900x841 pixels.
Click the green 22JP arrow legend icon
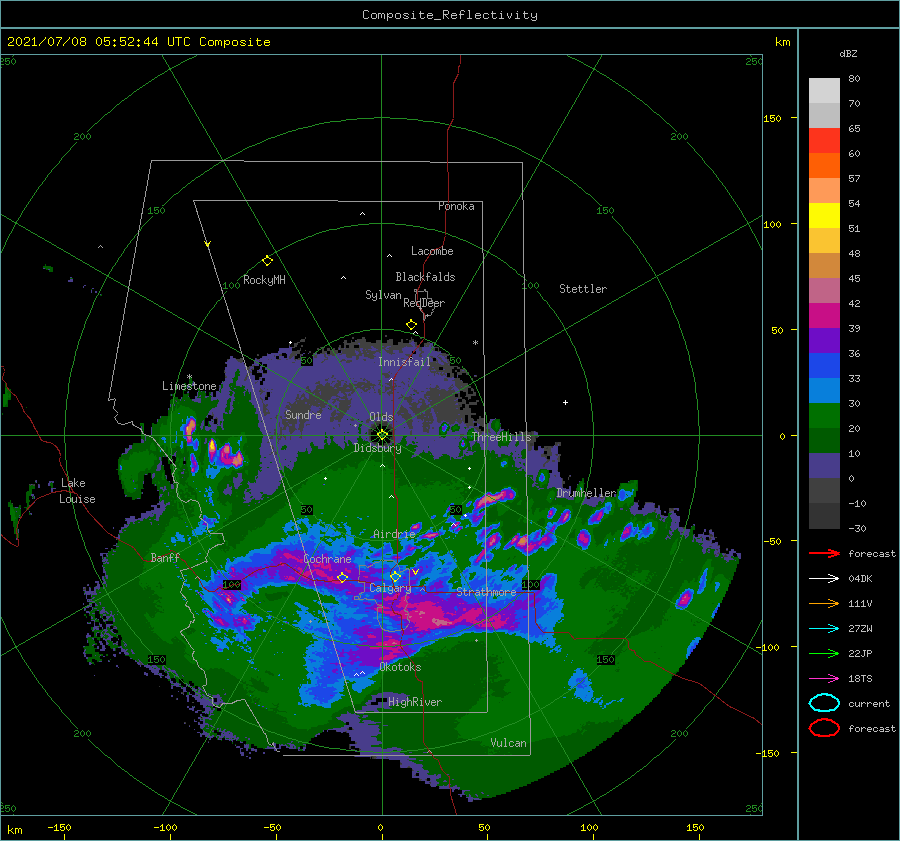click(x=824, y=653)
